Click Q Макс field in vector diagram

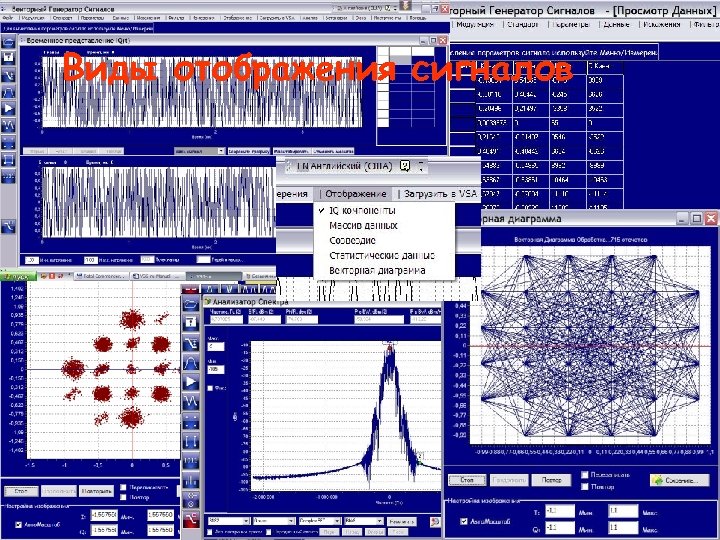tap(623, 528)
